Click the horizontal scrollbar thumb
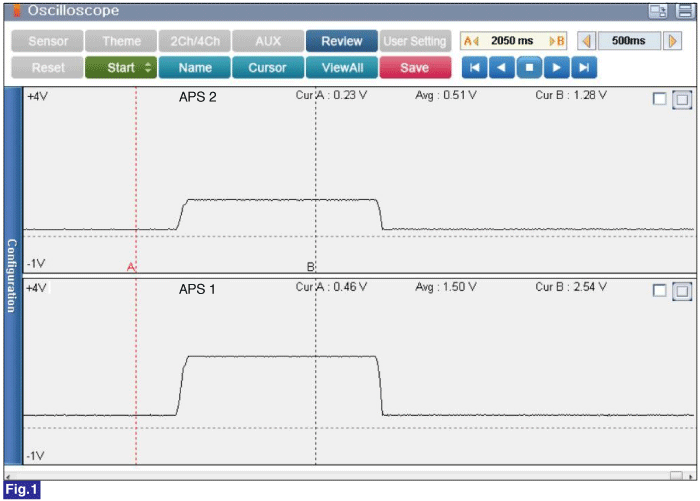The width and height of the screenshot is (700, 501). [676, 476]
